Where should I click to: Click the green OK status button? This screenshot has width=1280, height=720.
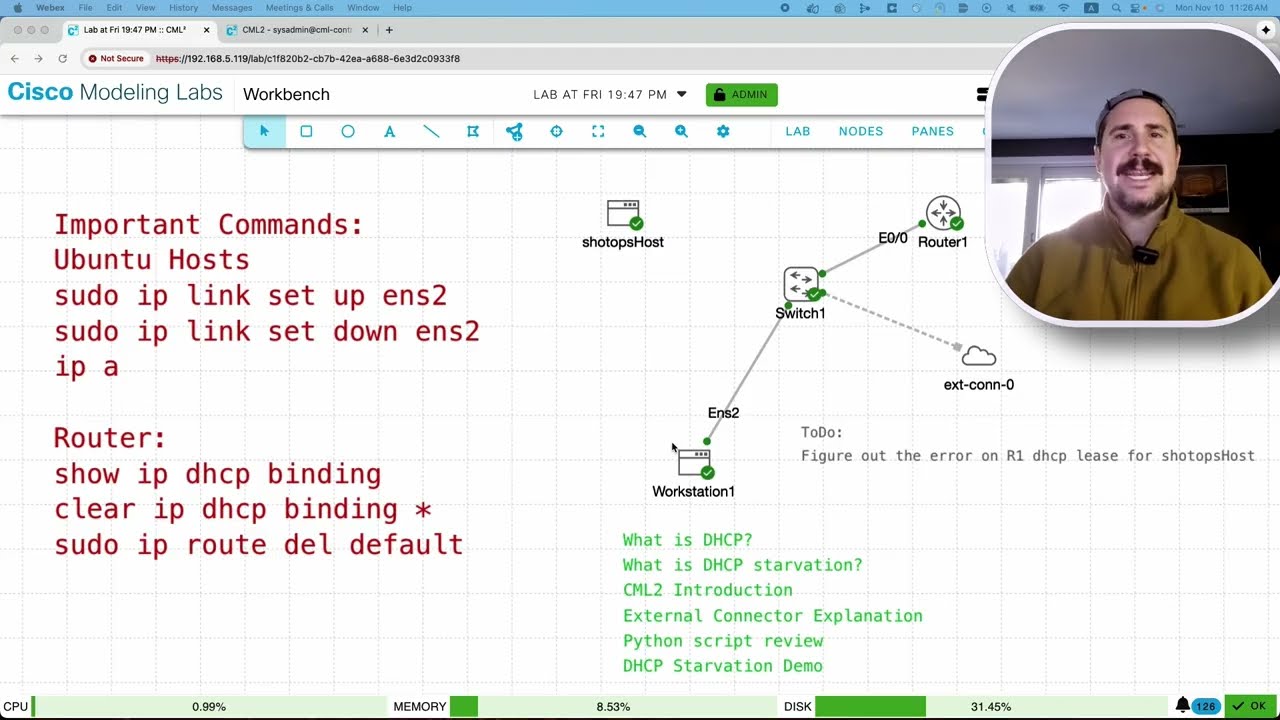1250,706
